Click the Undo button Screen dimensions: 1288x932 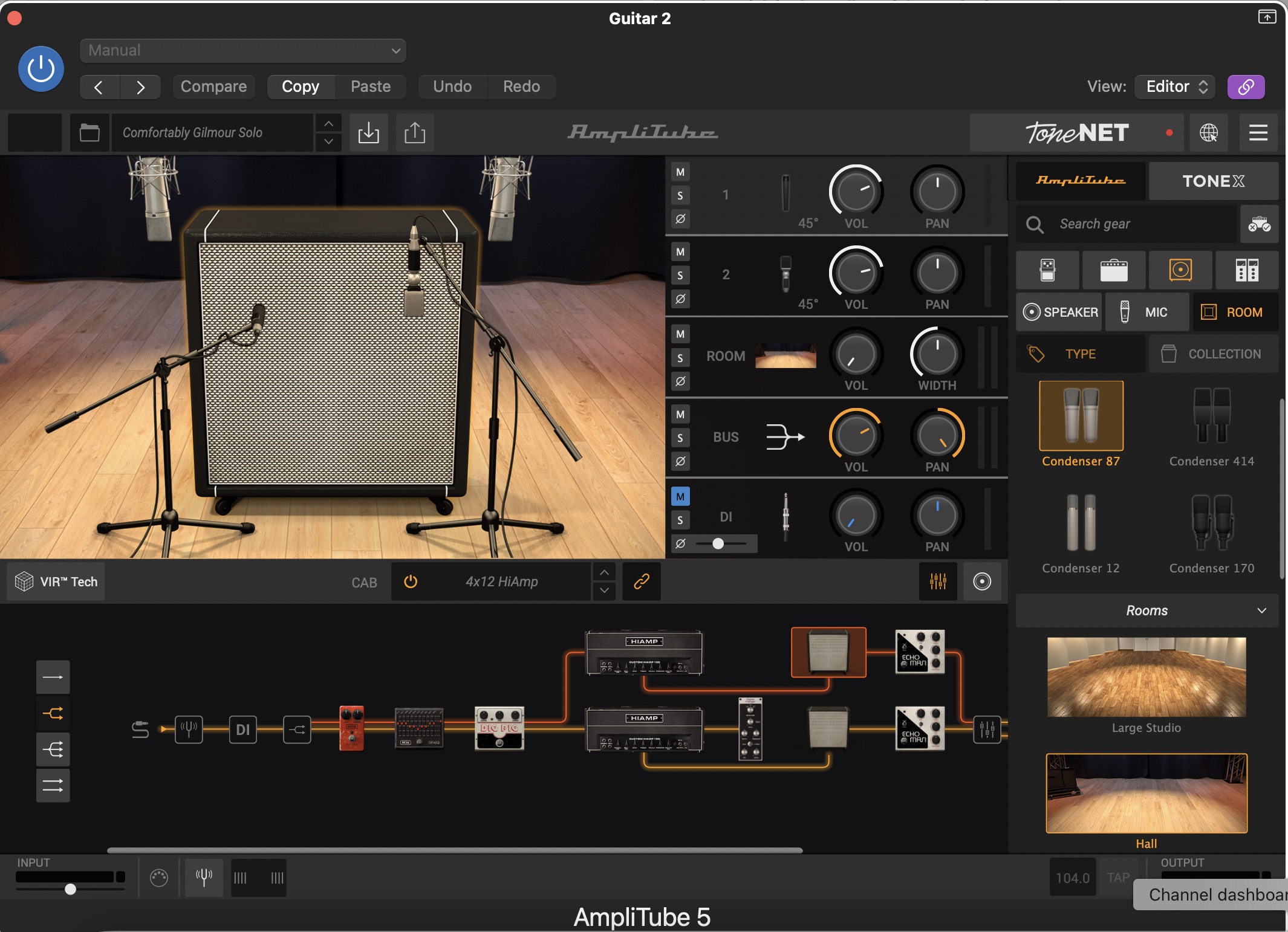coord(452,87)
